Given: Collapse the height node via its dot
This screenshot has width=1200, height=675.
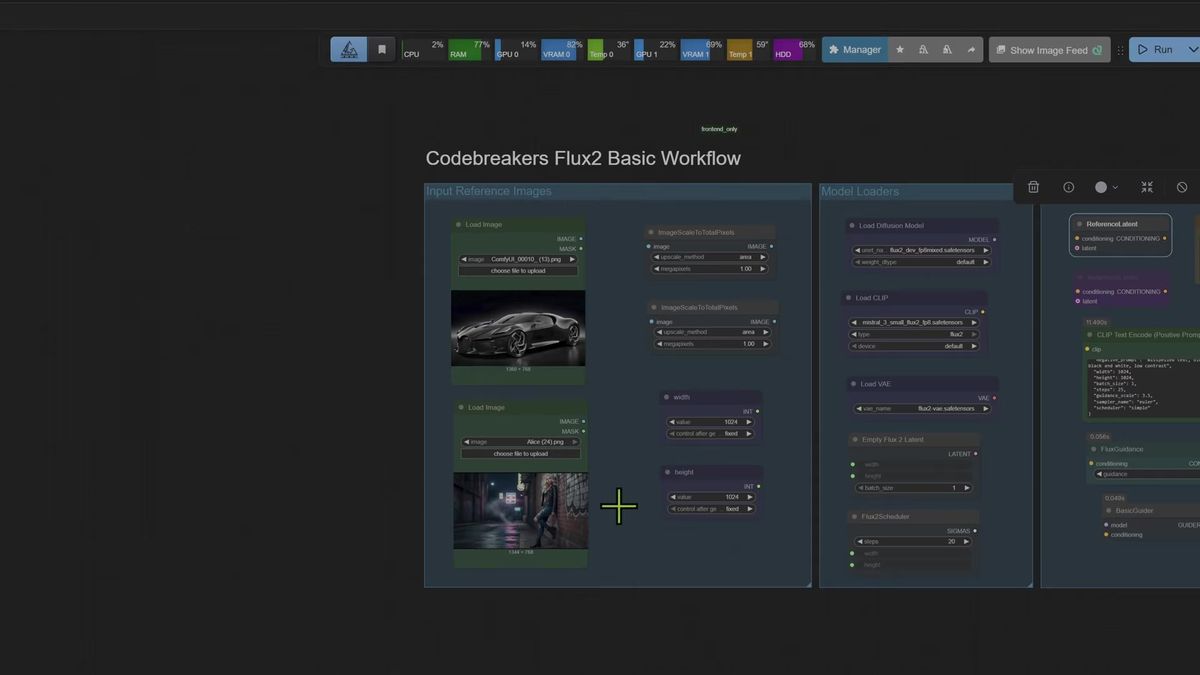Looking at the screenshot, I should 668,472.
